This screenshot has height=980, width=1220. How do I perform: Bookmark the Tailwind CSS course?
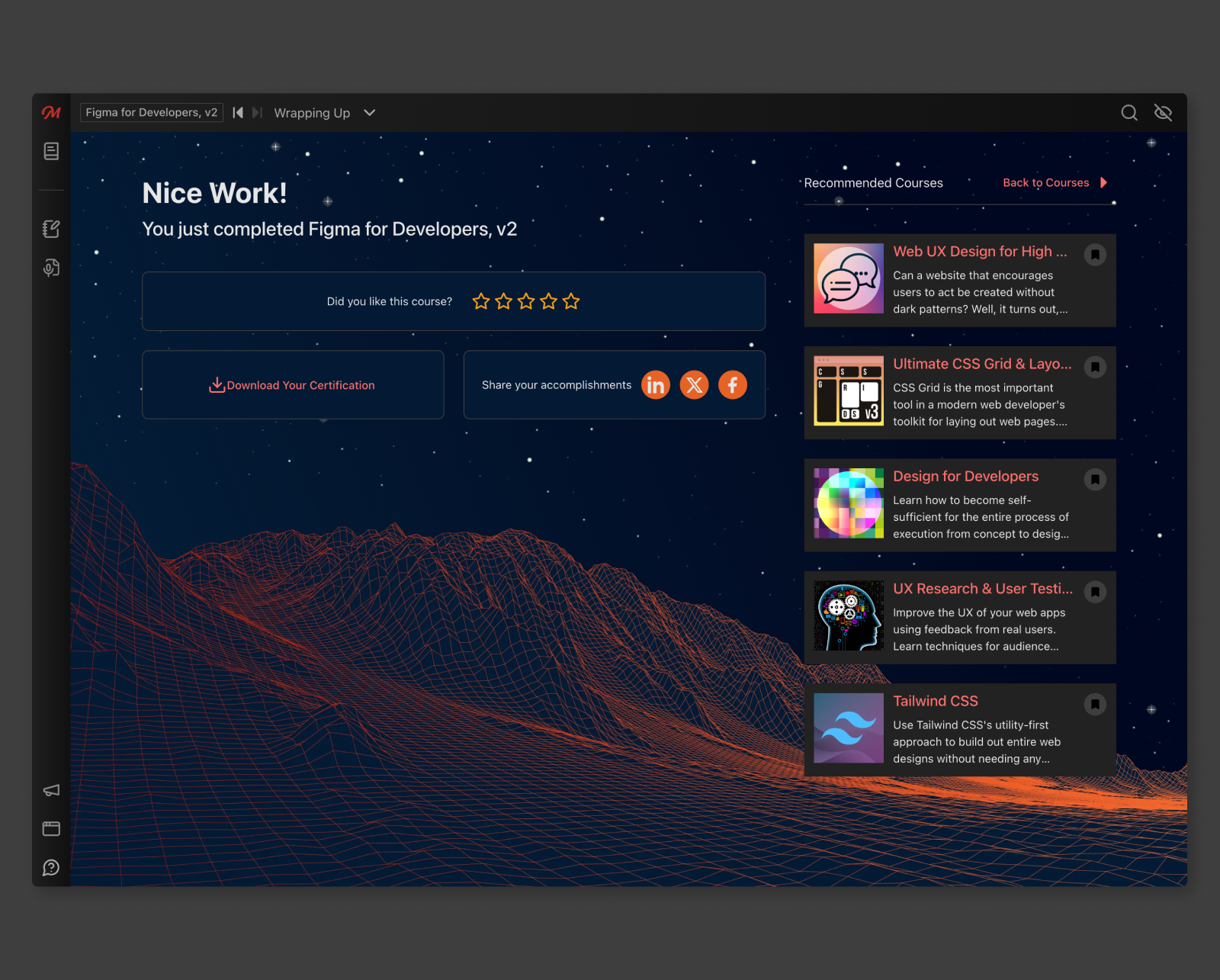[x=1095, y=704]
